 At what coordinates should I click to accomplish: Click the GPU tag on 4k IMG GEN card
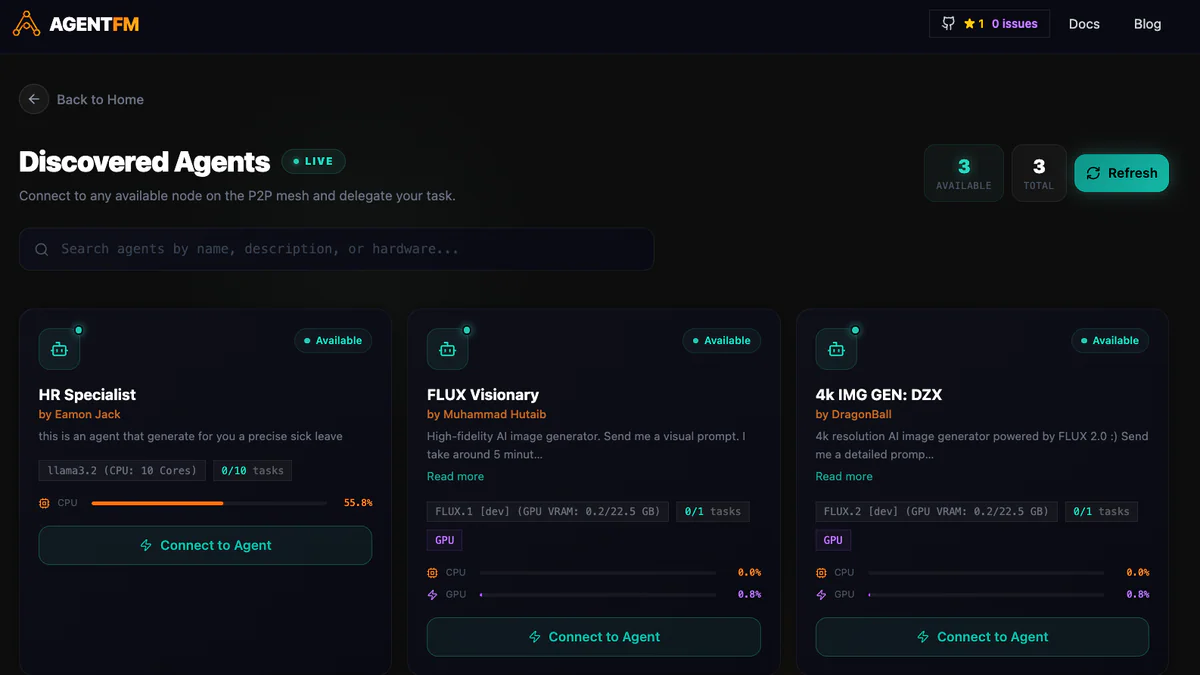[833, 540]
